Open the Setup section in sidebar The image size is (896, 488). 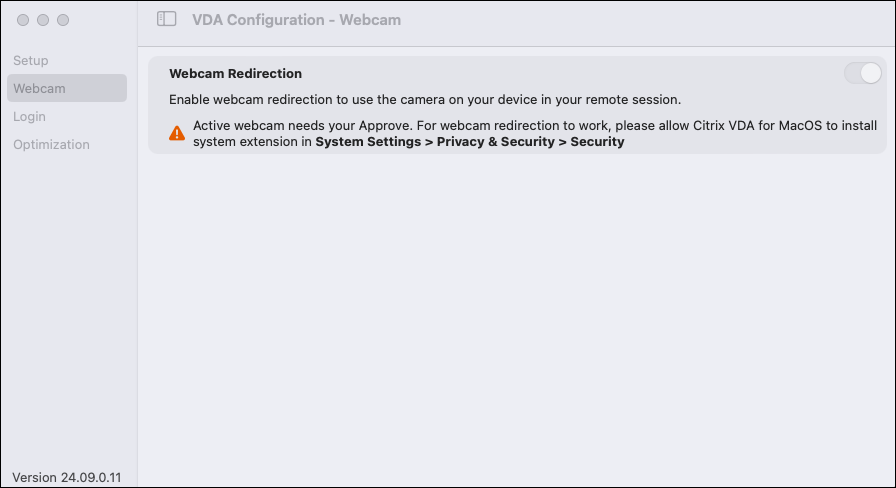pos(31,61)
